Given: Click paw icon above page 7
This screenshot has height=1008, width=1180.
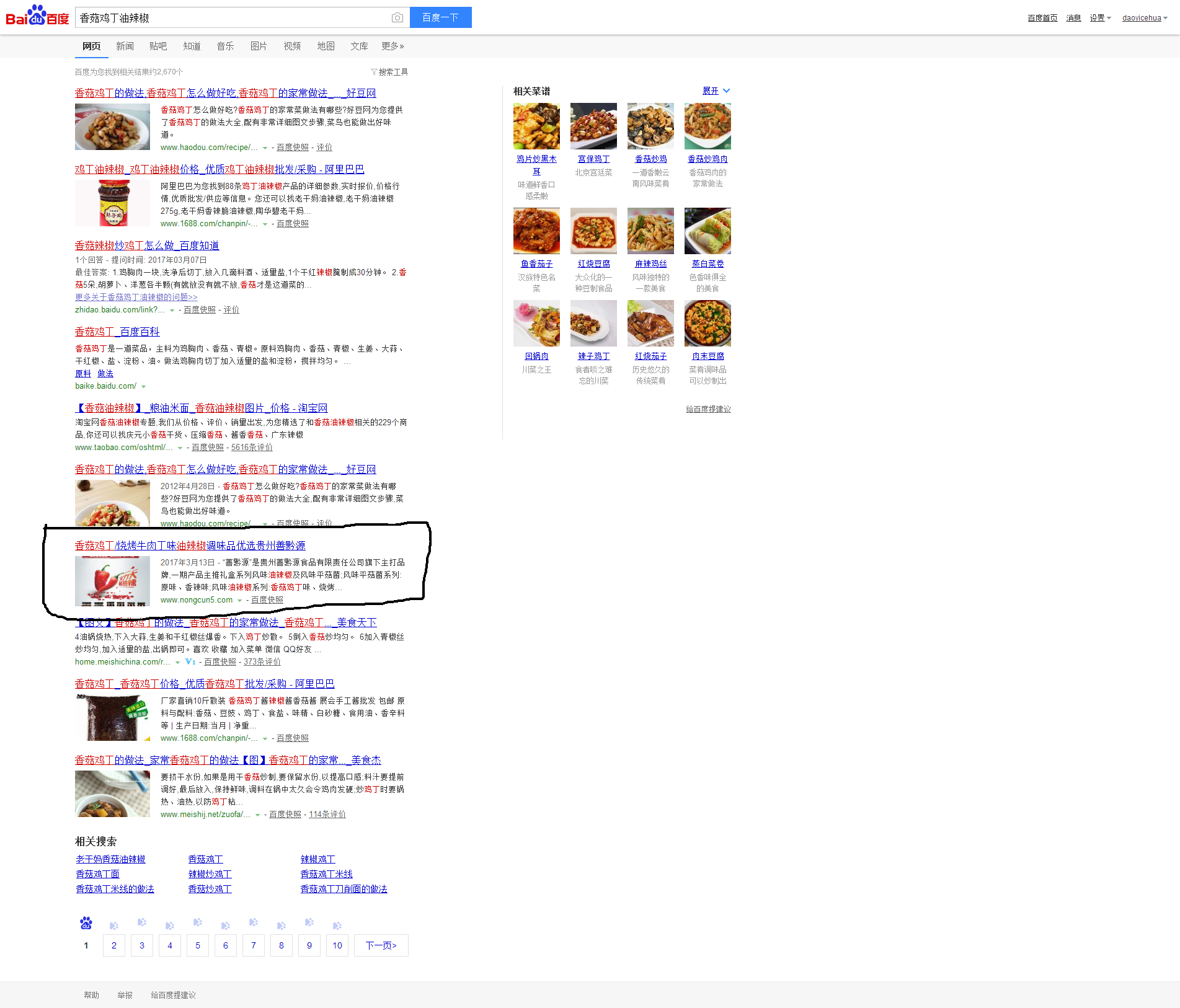Looking at the screenshot, I should (254, 922).
